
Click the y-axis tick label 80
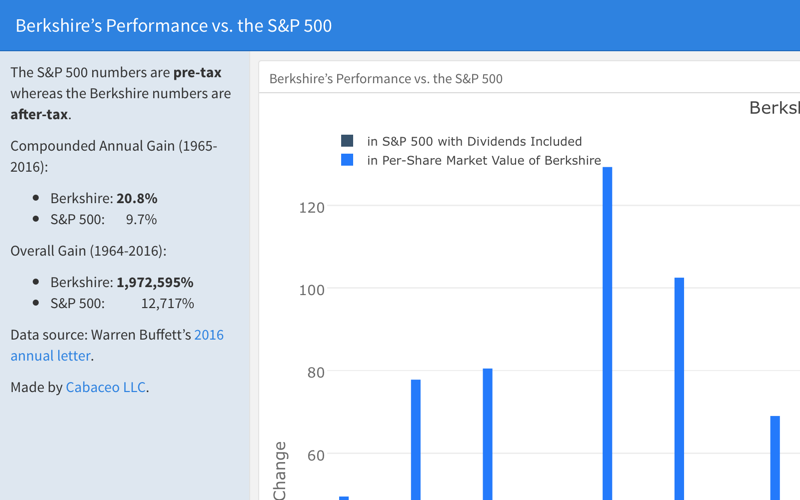(316, 372)
